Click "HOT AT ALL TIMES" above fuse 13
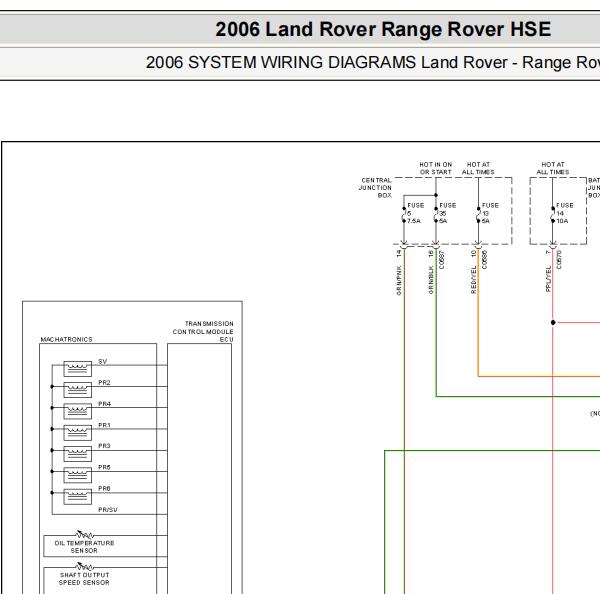Viewport: 600px width, 594px height. (x=478, y=168)
